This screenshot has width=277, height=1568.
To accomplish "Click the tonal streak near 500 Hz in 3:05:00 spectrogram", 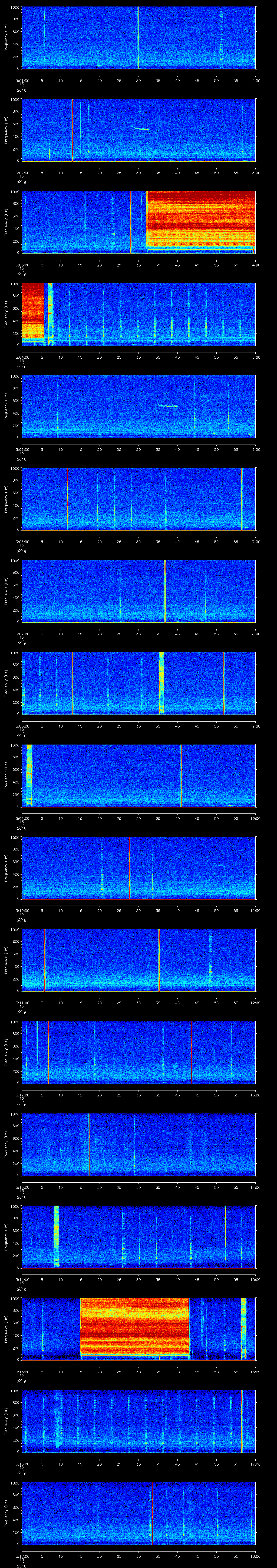I will click(168, 405).
